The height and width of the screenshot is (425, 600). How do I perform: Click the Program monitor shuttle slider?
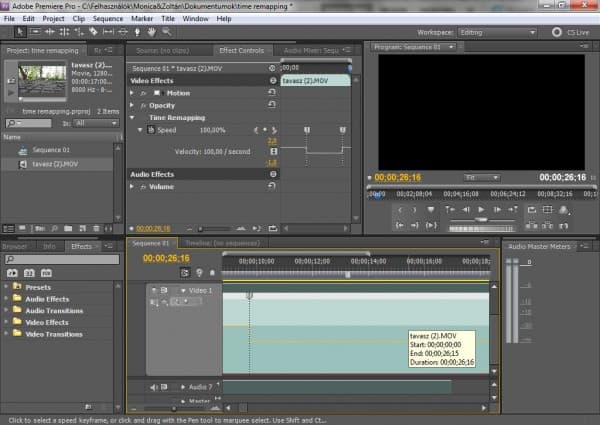(x=482, y=221)
